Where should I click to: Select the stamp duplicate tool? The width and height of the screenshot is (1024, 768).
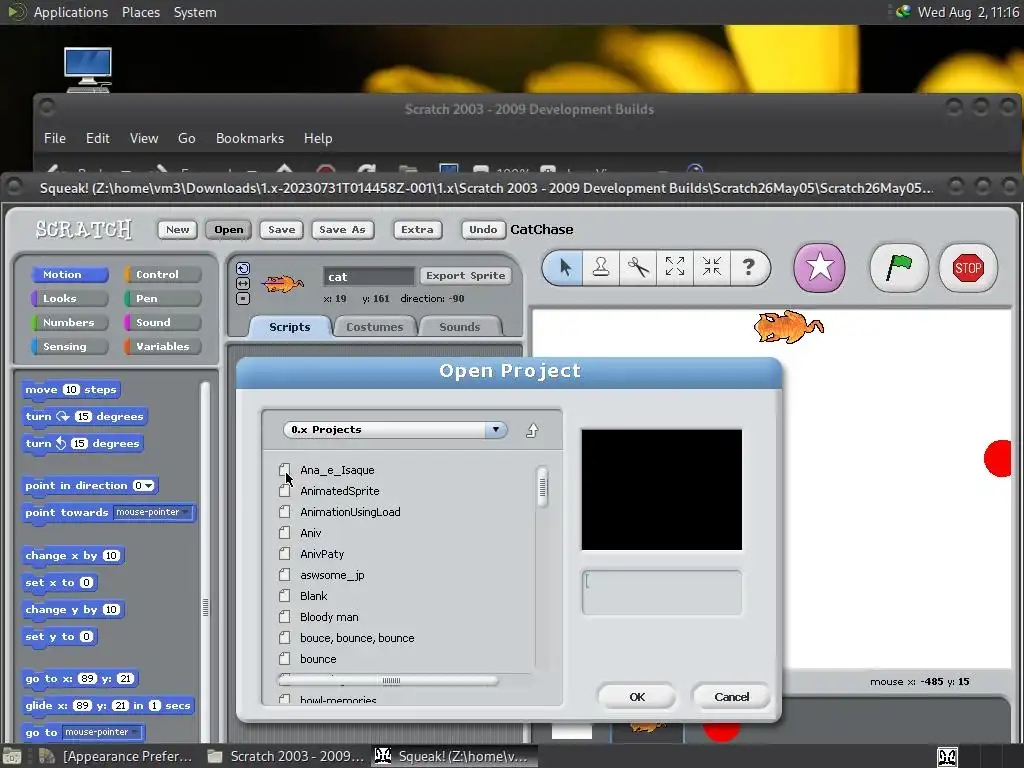pyautogui.click(x=601, y=267)
